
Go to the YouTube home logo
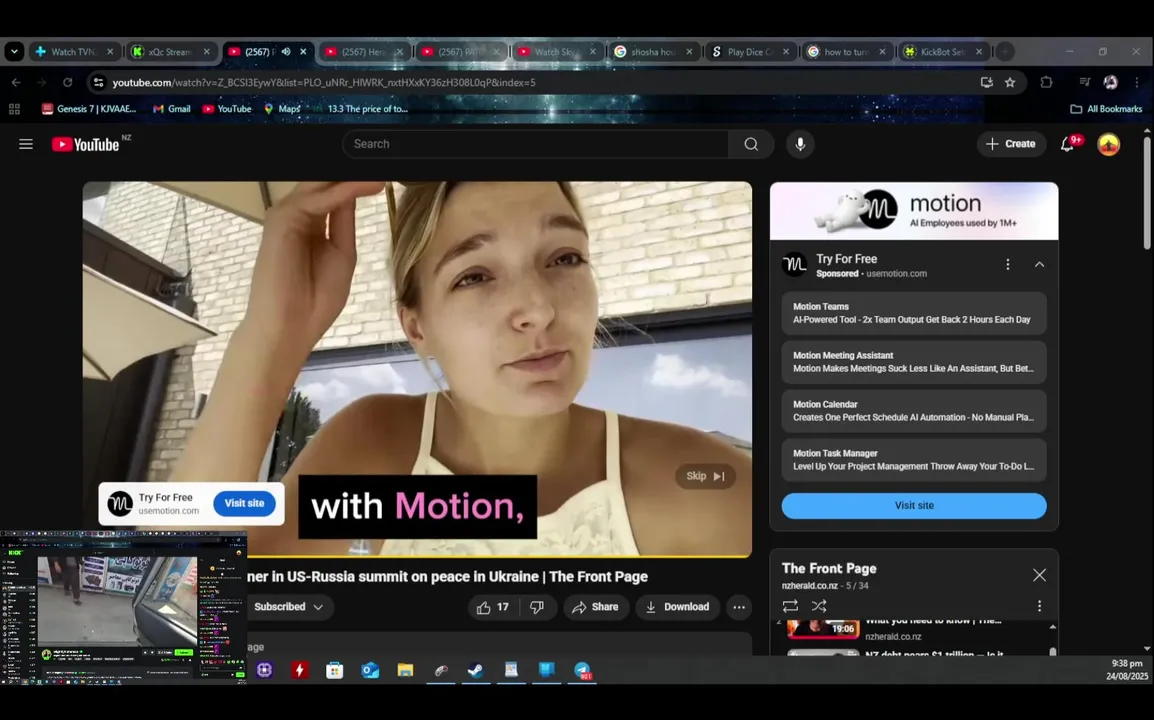[x=85, y=144]
